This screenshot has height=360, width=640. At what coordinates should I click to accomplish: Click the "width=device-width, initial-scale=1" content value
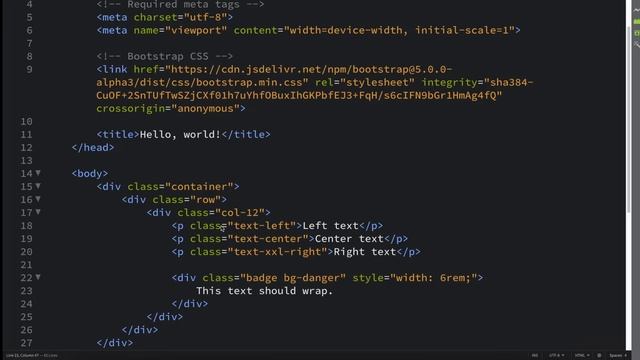[x=399, y=30]
